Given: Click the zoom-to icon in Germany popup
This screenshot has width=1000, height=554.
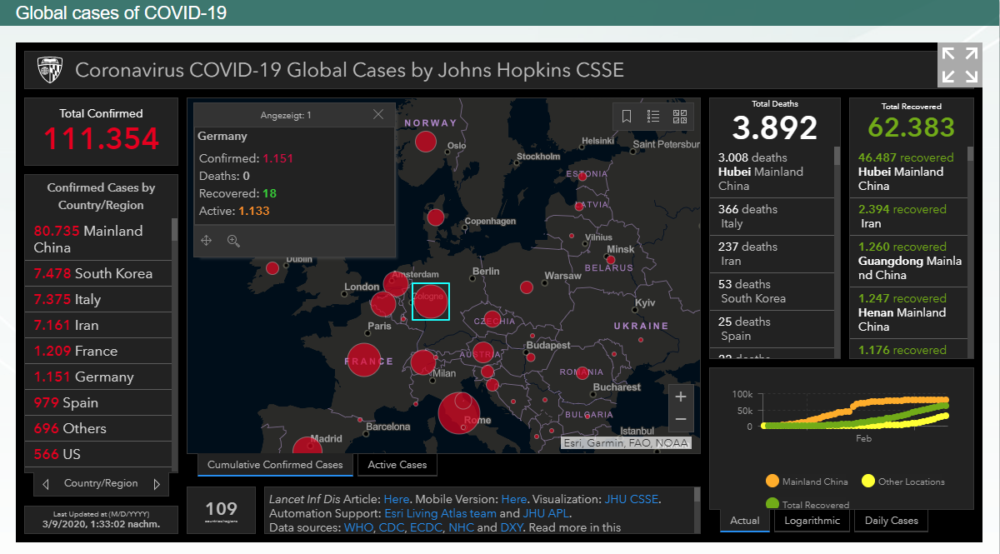Looking at the screenshot, I should coord(233,240).
